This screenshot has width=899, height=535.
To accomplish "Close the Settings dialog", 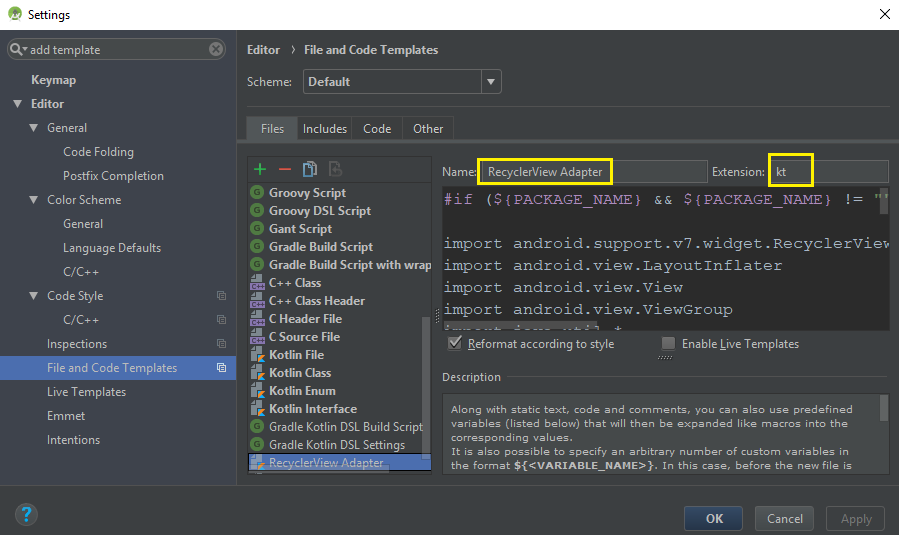I will [885, 14].
